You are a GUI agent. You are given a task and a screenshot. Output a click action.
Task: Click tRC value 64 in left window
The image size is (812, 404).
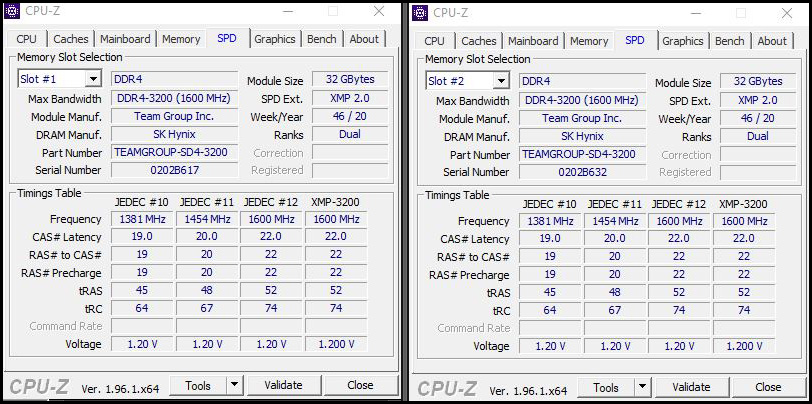pyautogui.click(x=142, y=308)
